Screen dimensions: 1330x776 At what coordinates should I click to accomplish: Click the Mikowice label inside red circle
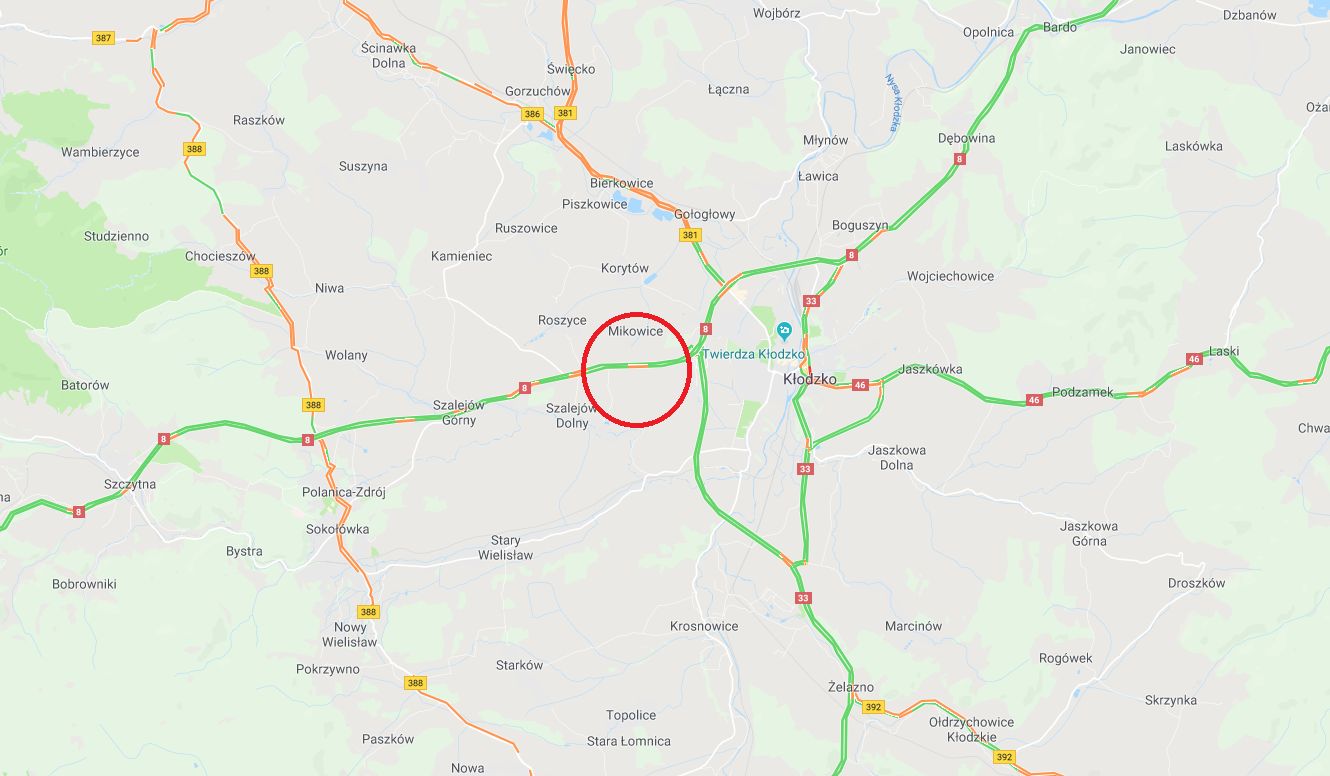[635, 332]
